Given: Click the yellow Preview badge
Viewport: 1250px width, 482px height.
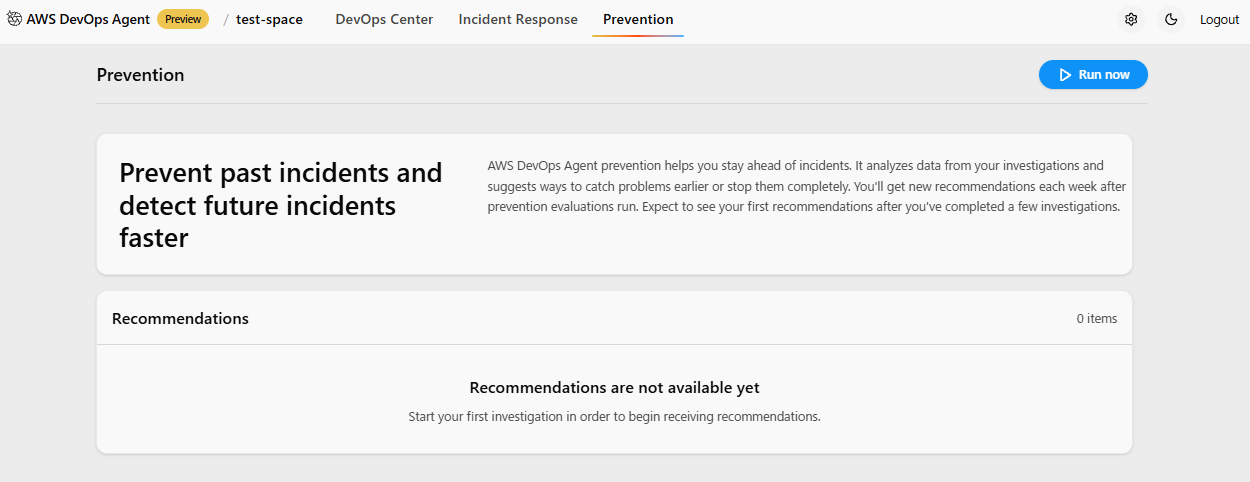Looking at the screenshot, I should pos(183,19).
